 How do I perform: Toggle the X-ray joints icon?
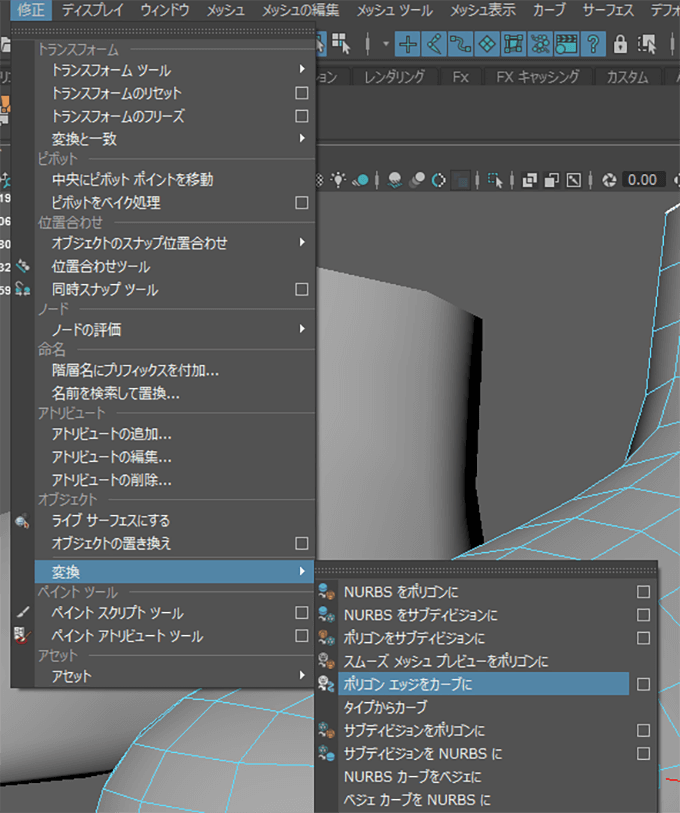click(x=574, y=180)
